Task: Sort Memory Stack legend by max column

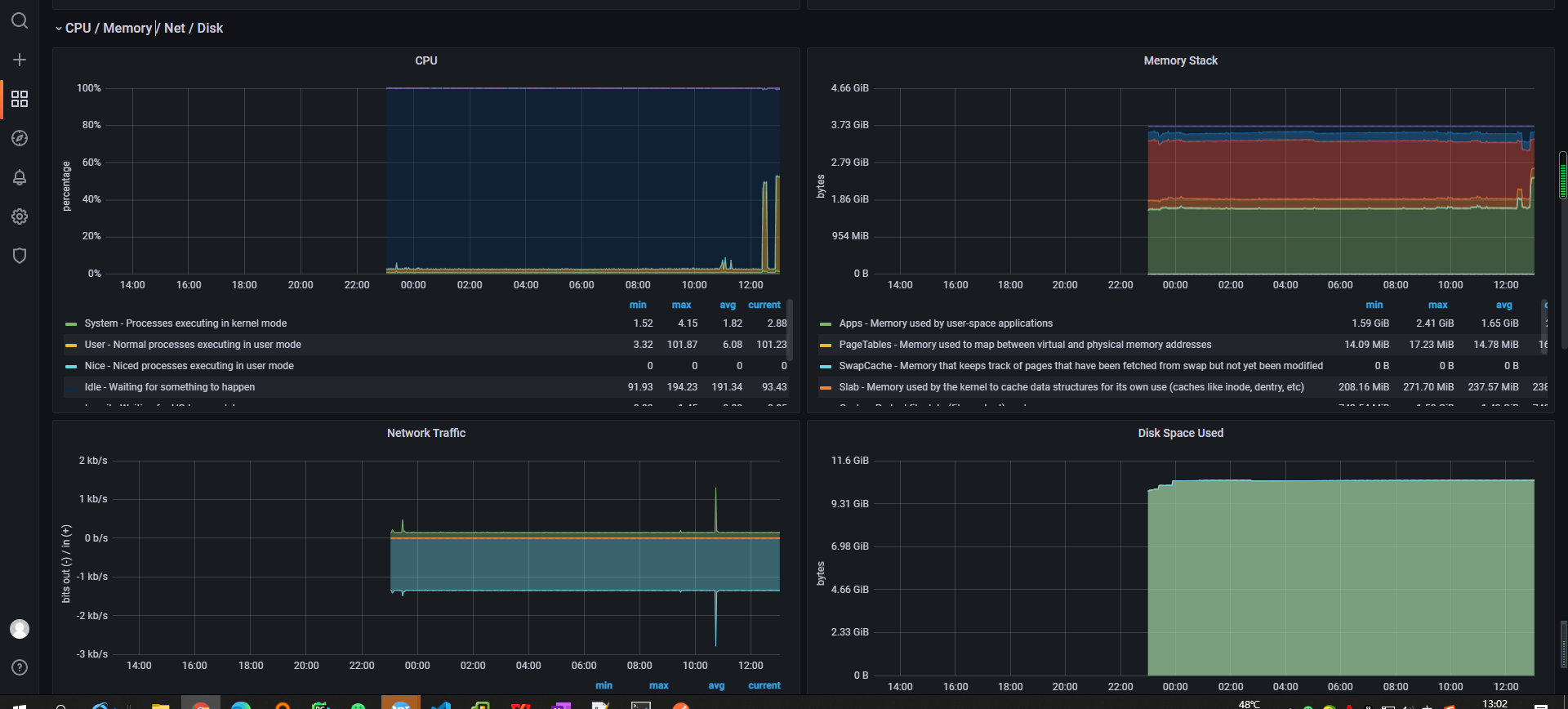Action: click(1438, 305)
